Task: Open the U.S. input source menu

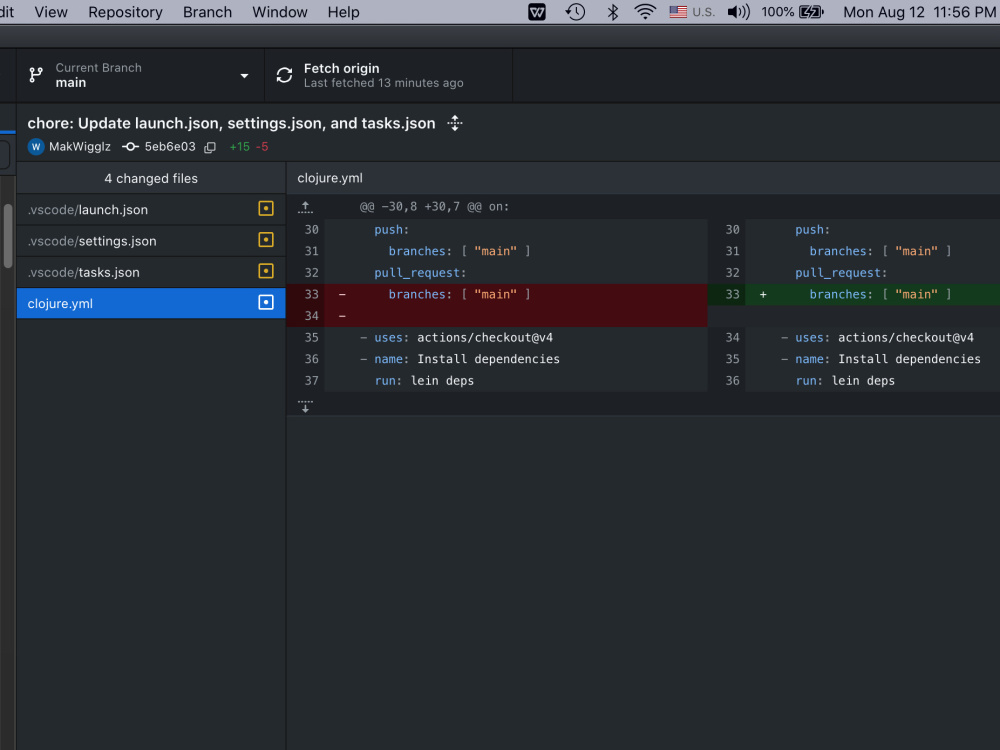Action: [692, 12]
